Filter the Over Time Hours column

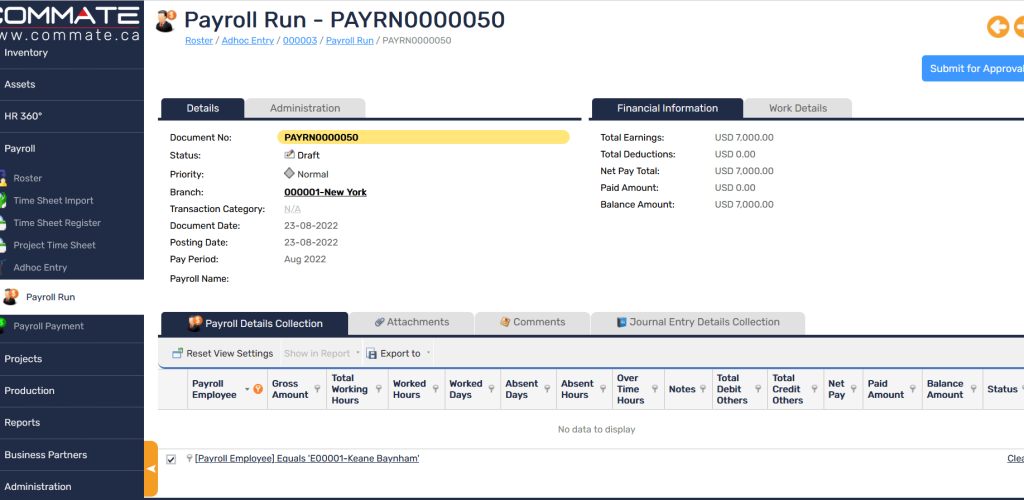655,389
